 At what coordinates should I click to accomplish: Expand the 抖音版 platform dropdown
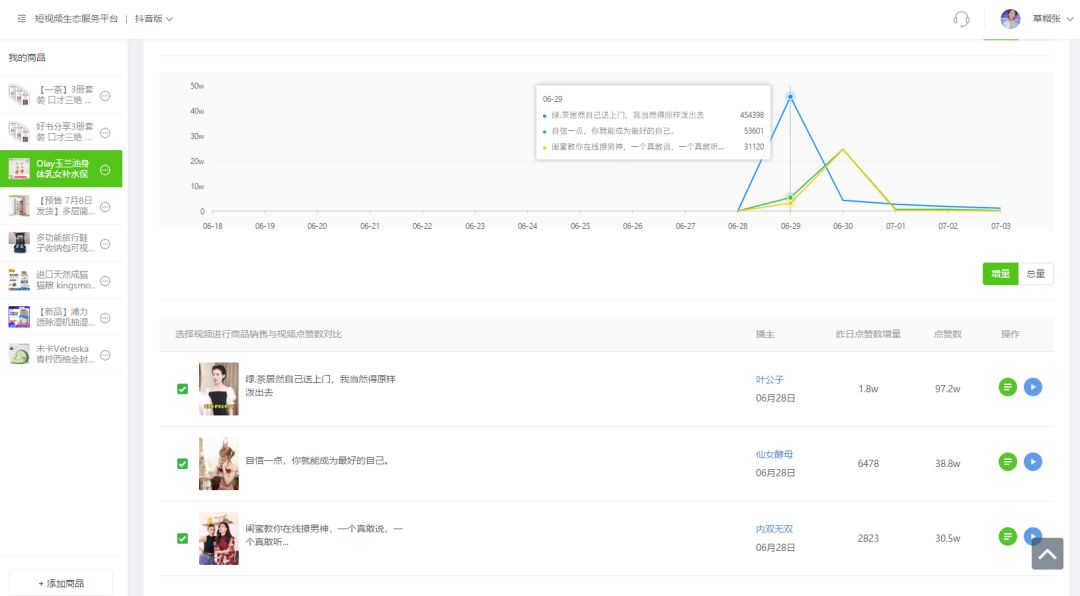point(154,19)
